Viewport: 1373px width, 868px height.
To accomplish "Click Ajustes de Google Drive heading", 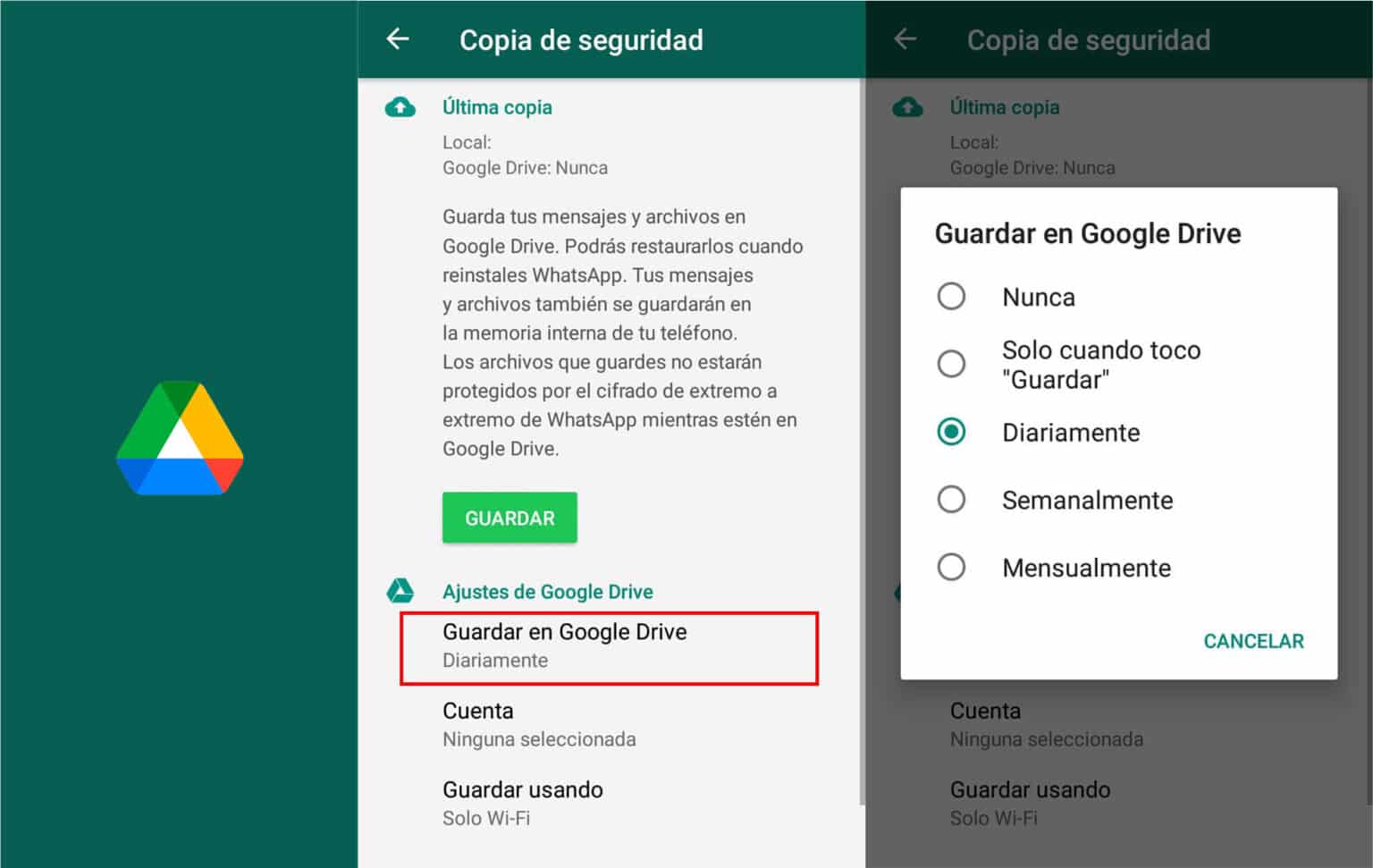I will 548,592.
